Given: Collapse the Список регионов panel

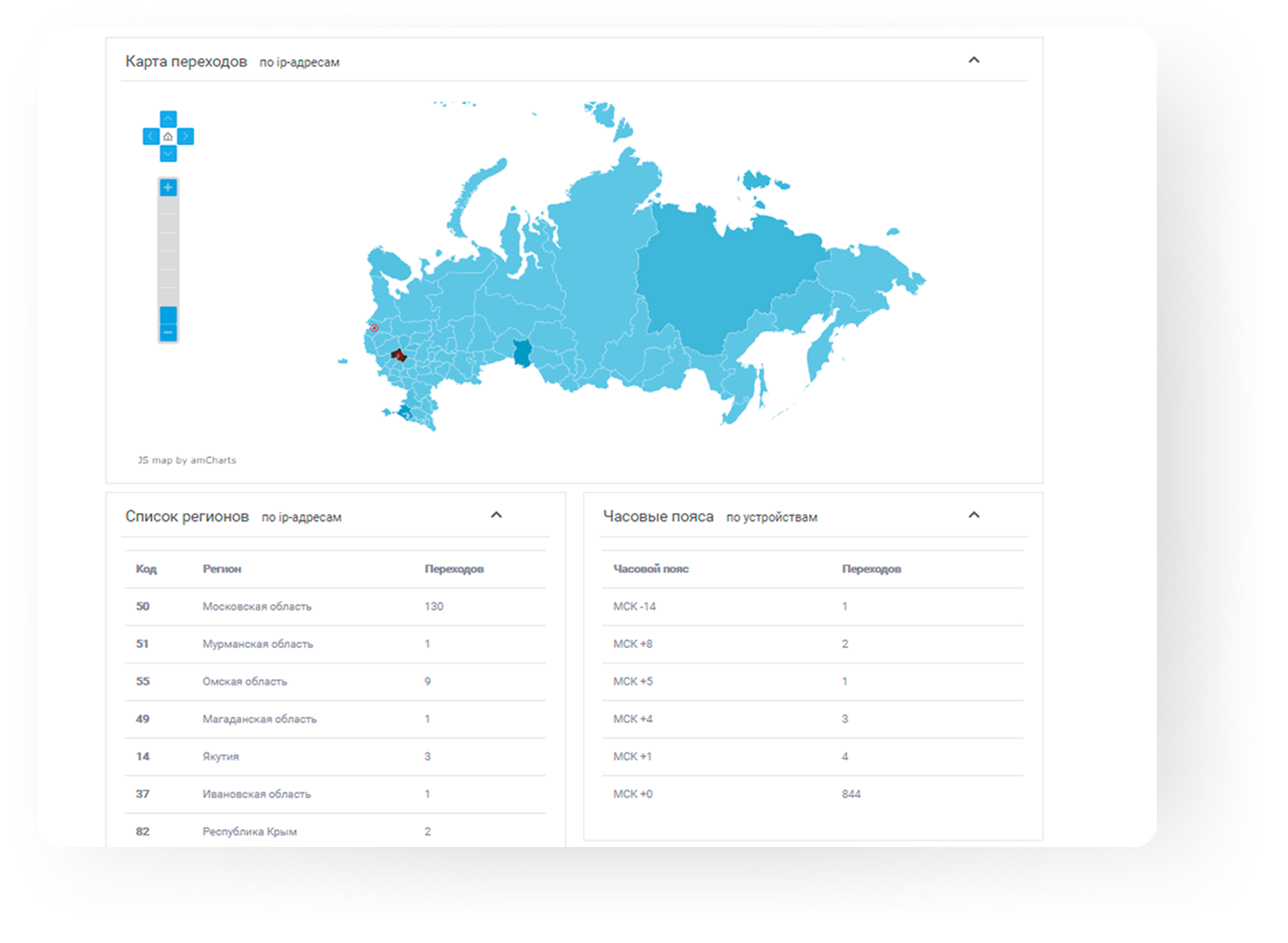Looking at the screenshot, I should point(497,514).
